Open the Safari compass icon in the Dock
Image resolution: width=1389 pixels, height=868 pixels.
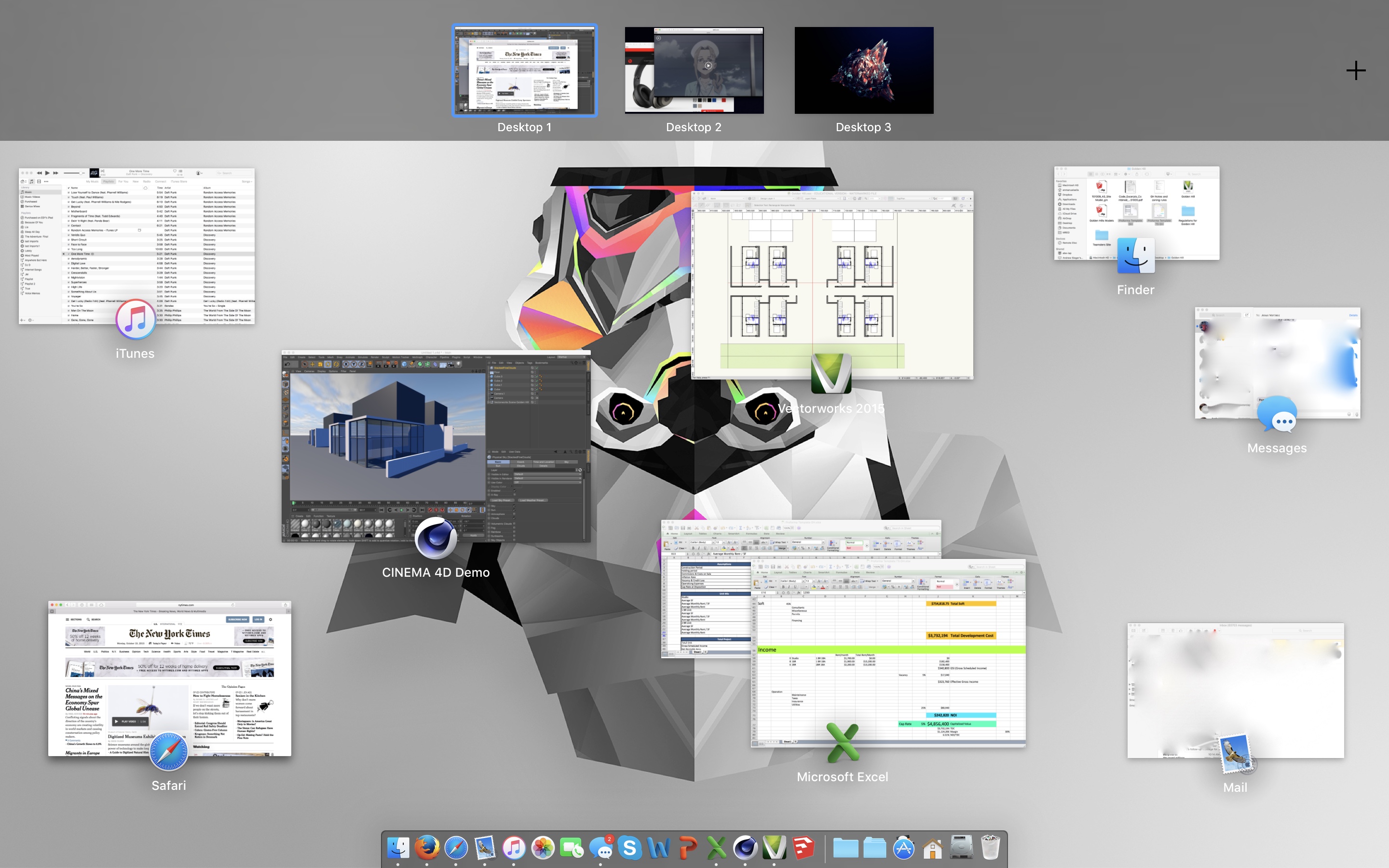pyautogui.click(x=456, y=848)
